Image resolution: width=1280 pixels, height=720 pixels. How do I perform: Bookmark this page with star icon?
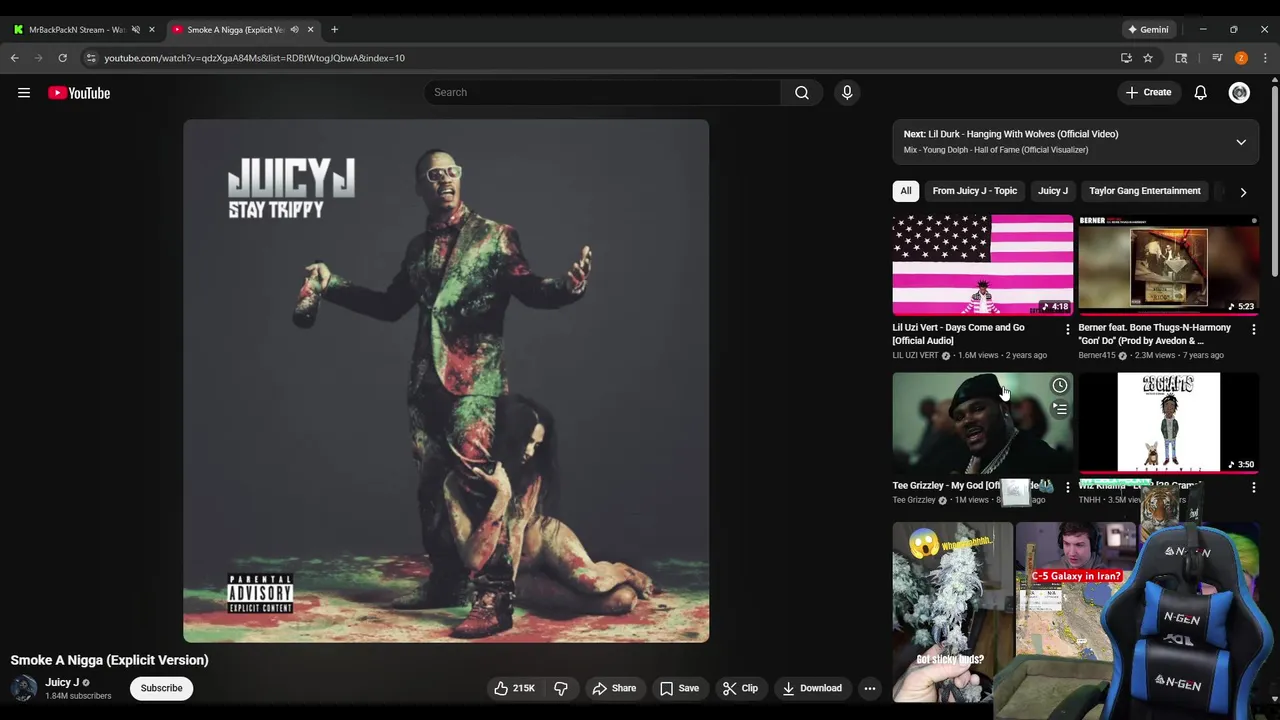point(1148,58)
